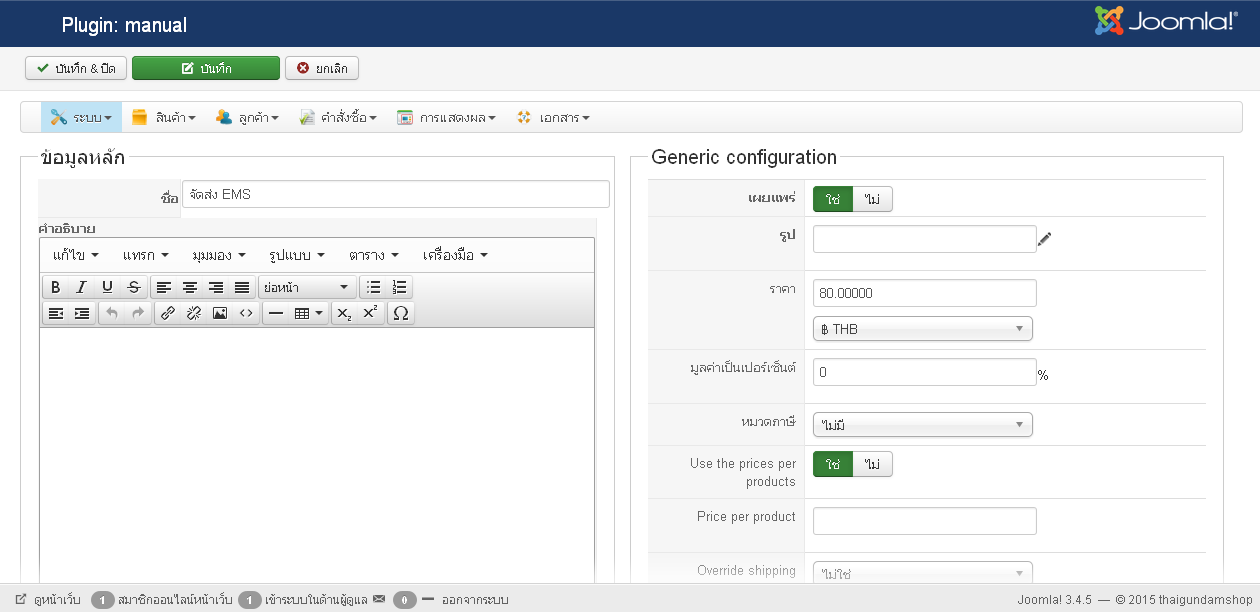Set เผยแพร่ (published) to ไม่

click(x=872, y=199)
